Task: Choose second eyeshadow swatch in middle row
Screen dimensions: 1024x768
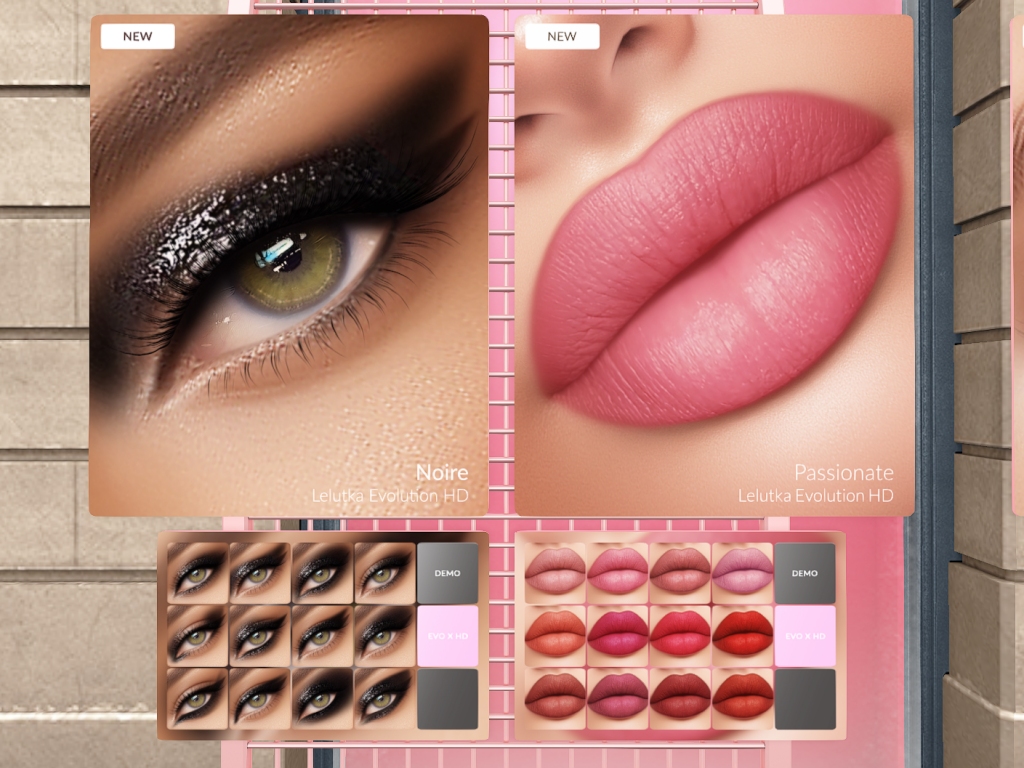Action: click(259, 636)
